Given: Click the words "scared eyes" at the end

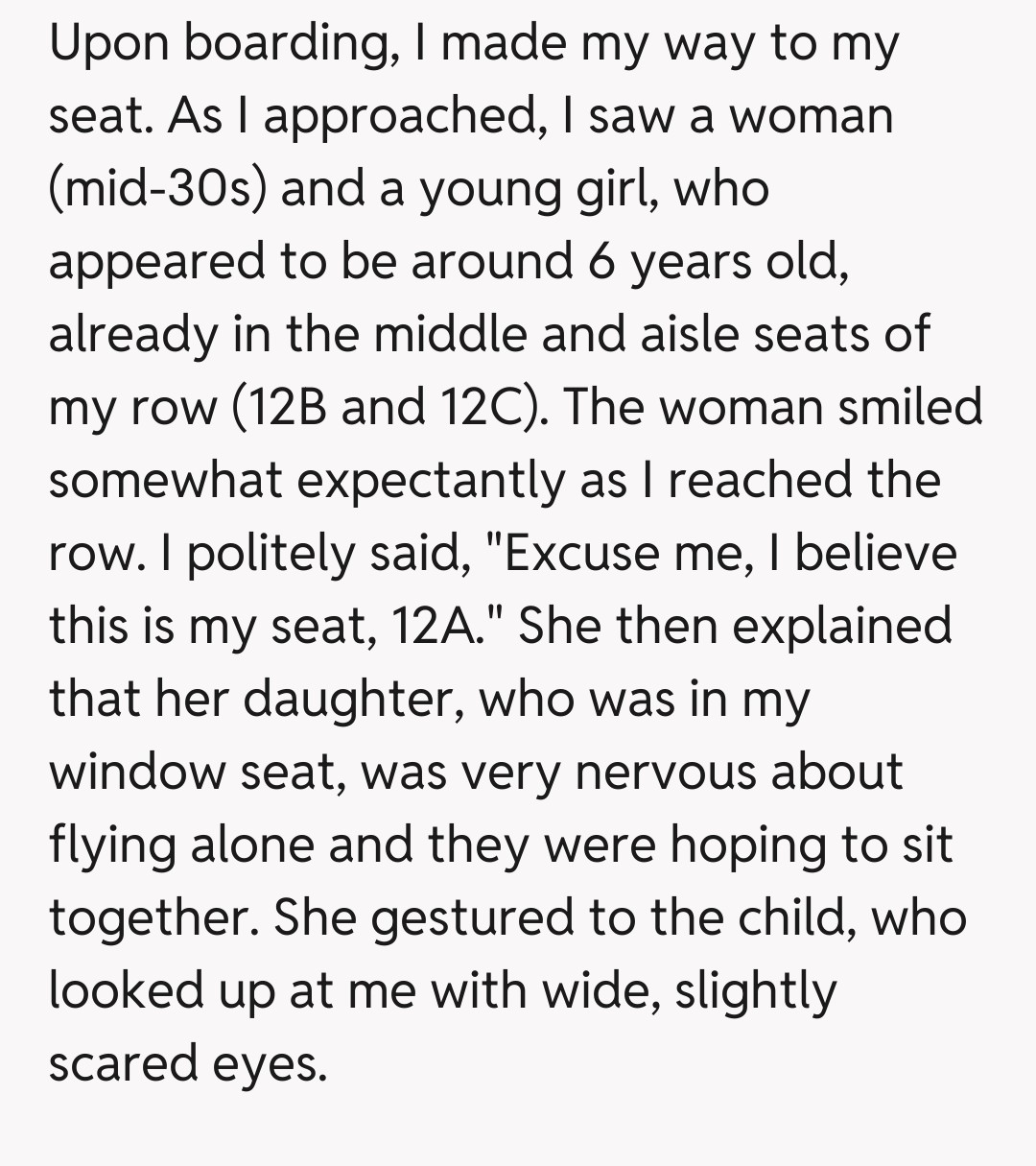Looking at the screenshot, I should [x=187, y=1063].
